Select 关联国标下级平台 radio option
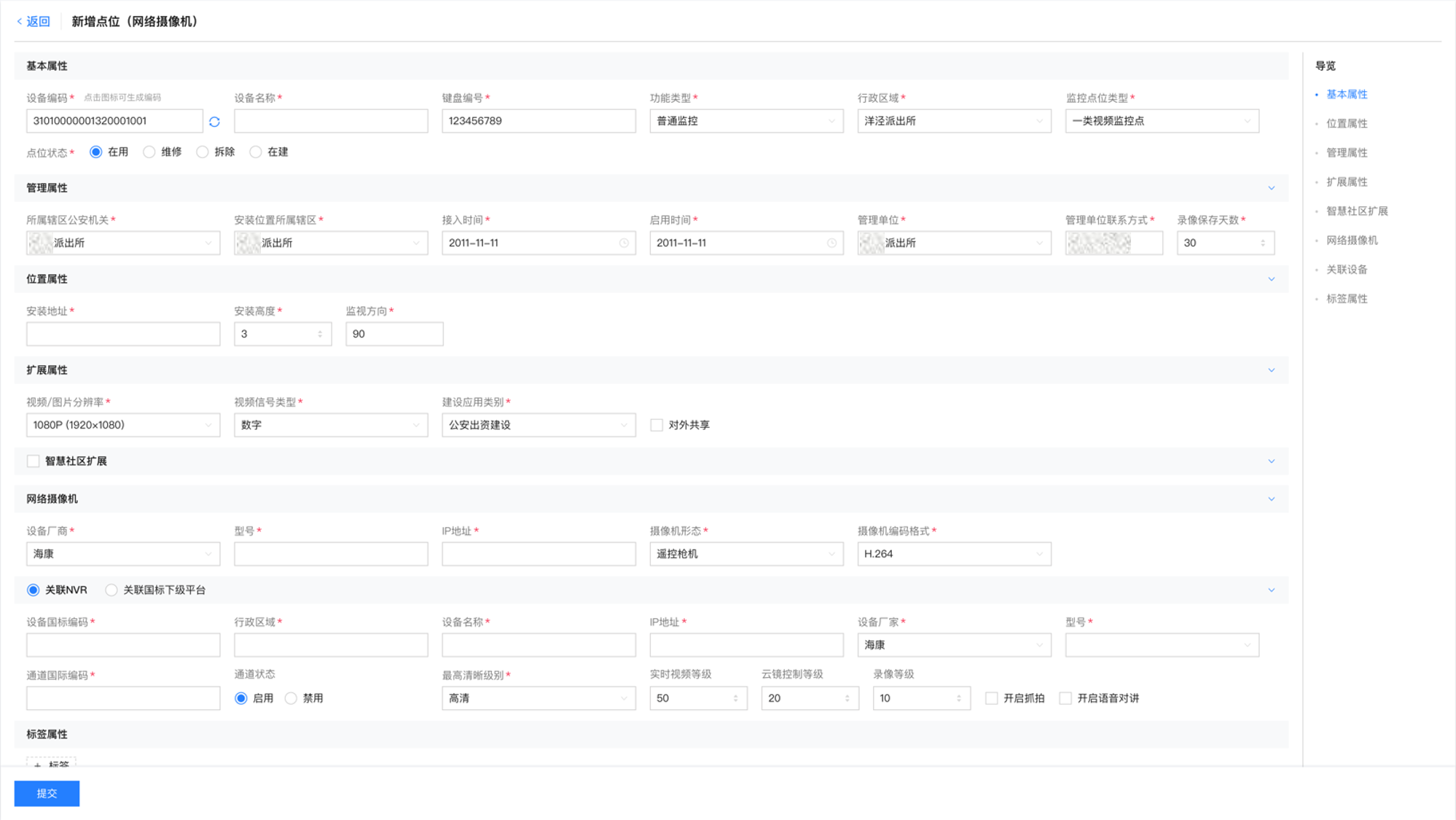This screenshot has height=820, width=1456. [111, 590]
